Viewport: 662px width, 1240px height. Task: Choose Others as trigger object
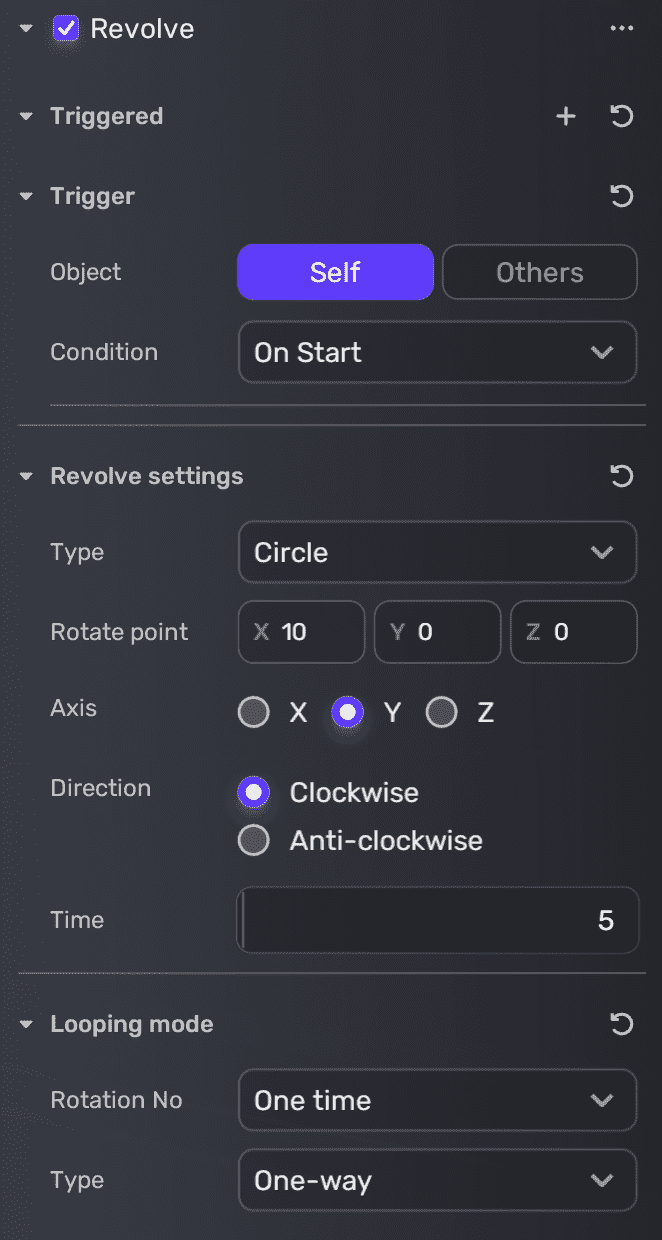click(539, 272)
